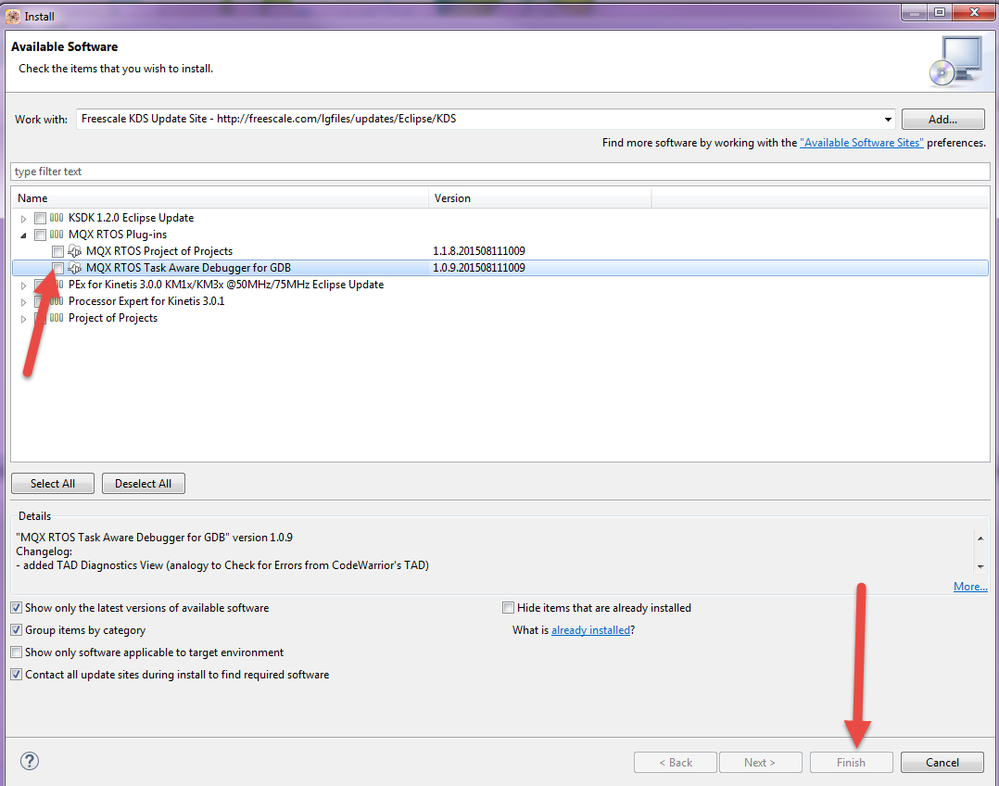
Task: Expand the Project of Projects node
Action: [x=24, y=318]
